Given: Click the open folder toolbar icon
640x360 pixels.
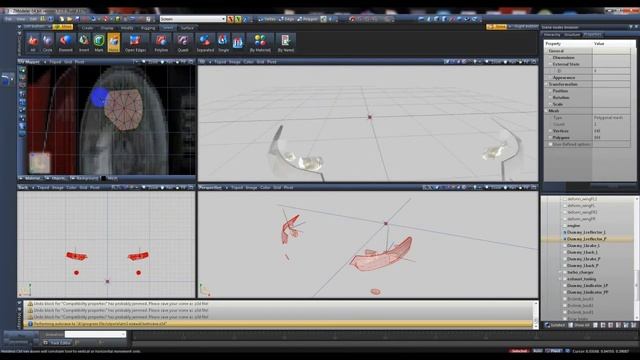Looking at the screenshot, I should 70,19.
